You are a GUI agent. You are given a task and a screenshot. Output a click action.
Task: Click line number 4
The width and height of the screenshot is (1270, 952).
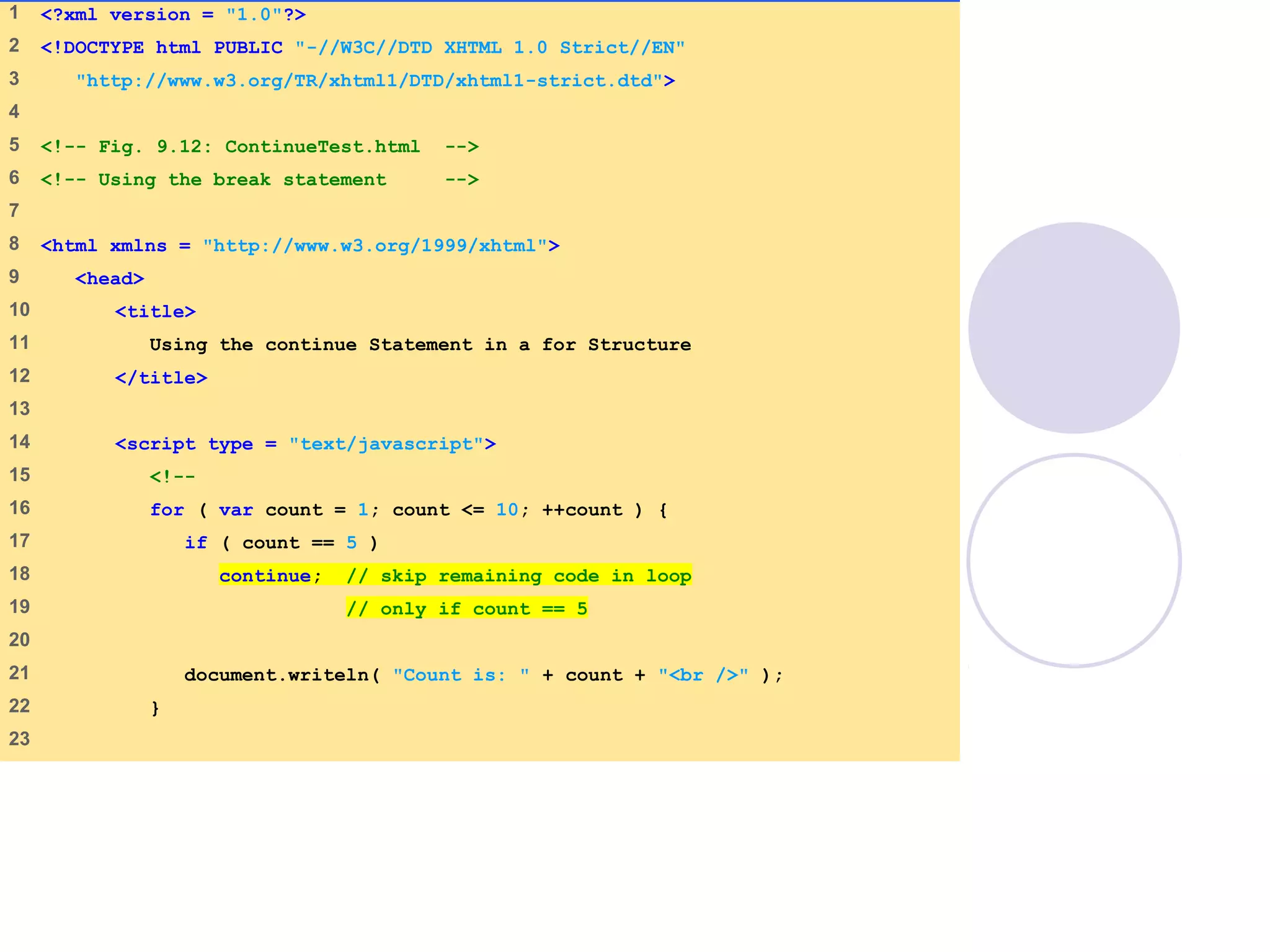pyautogui.click(x=14, y=112)
